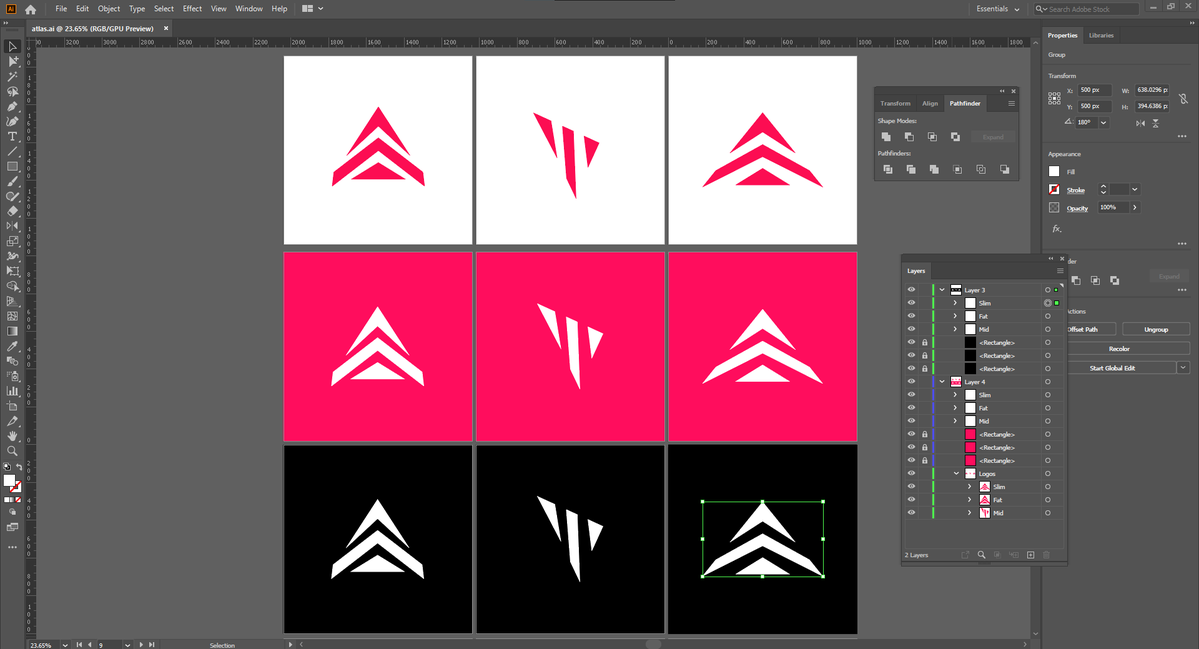
Task: Collapse the Logos group
Action: [956, 473]
